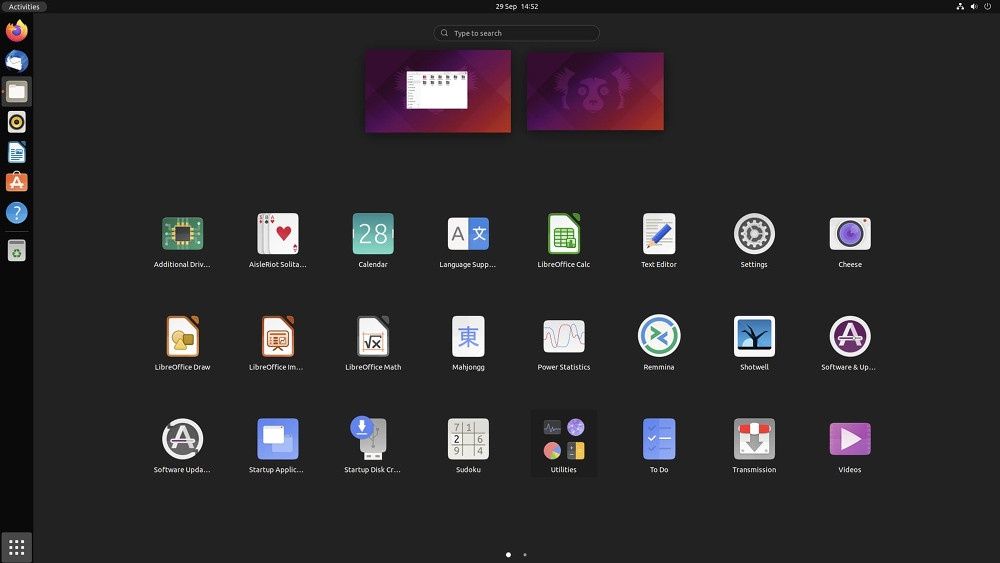Launch LibreOffice Math
Screen dimensions: 1000x563
(x=373, y=336)
